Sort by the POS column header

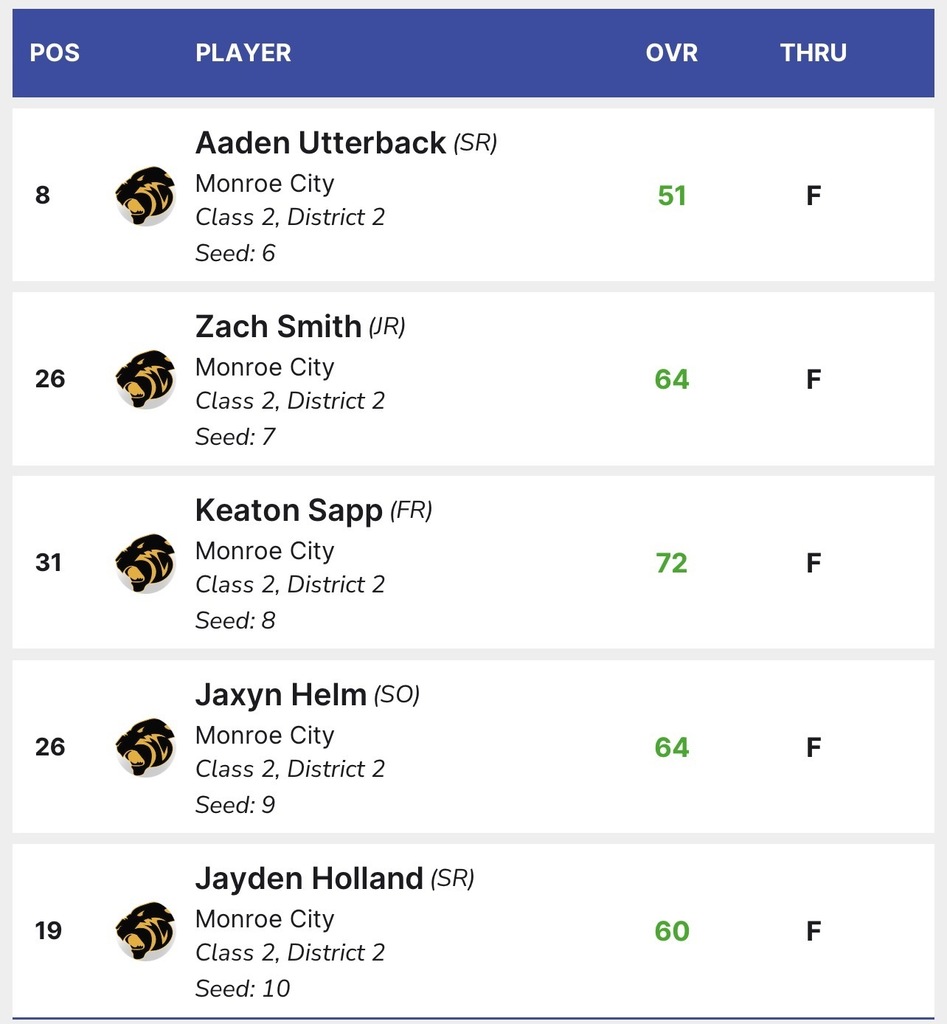coord(55,53)
